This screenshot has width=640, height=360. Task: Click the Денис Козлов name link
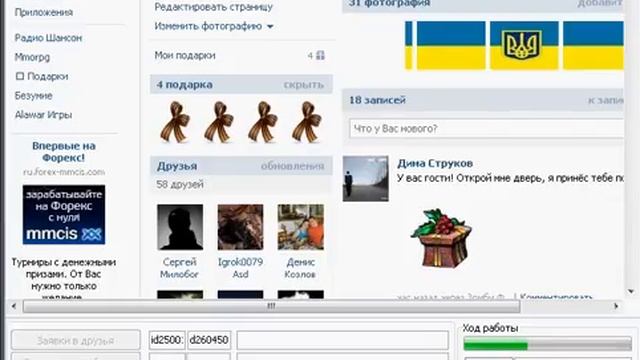[300, 268]
